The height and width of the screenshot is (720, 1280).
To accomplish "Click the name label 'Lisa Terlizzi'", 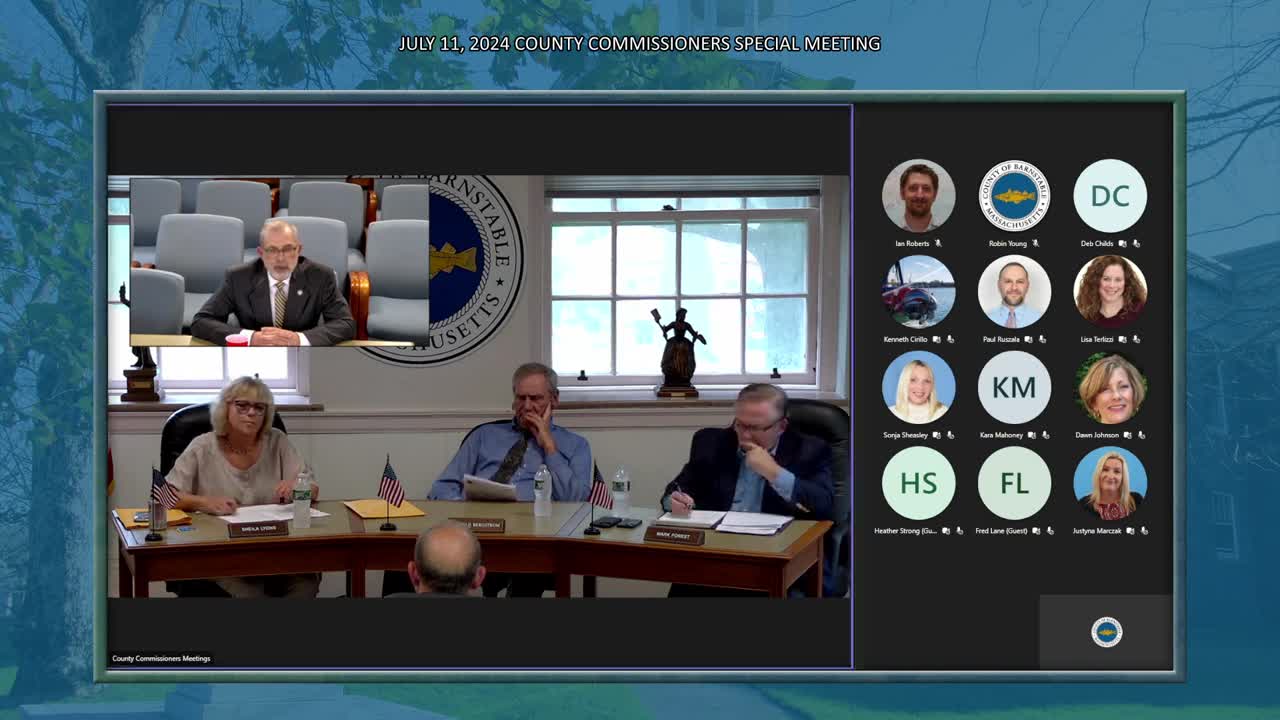I will [1096, 340].
